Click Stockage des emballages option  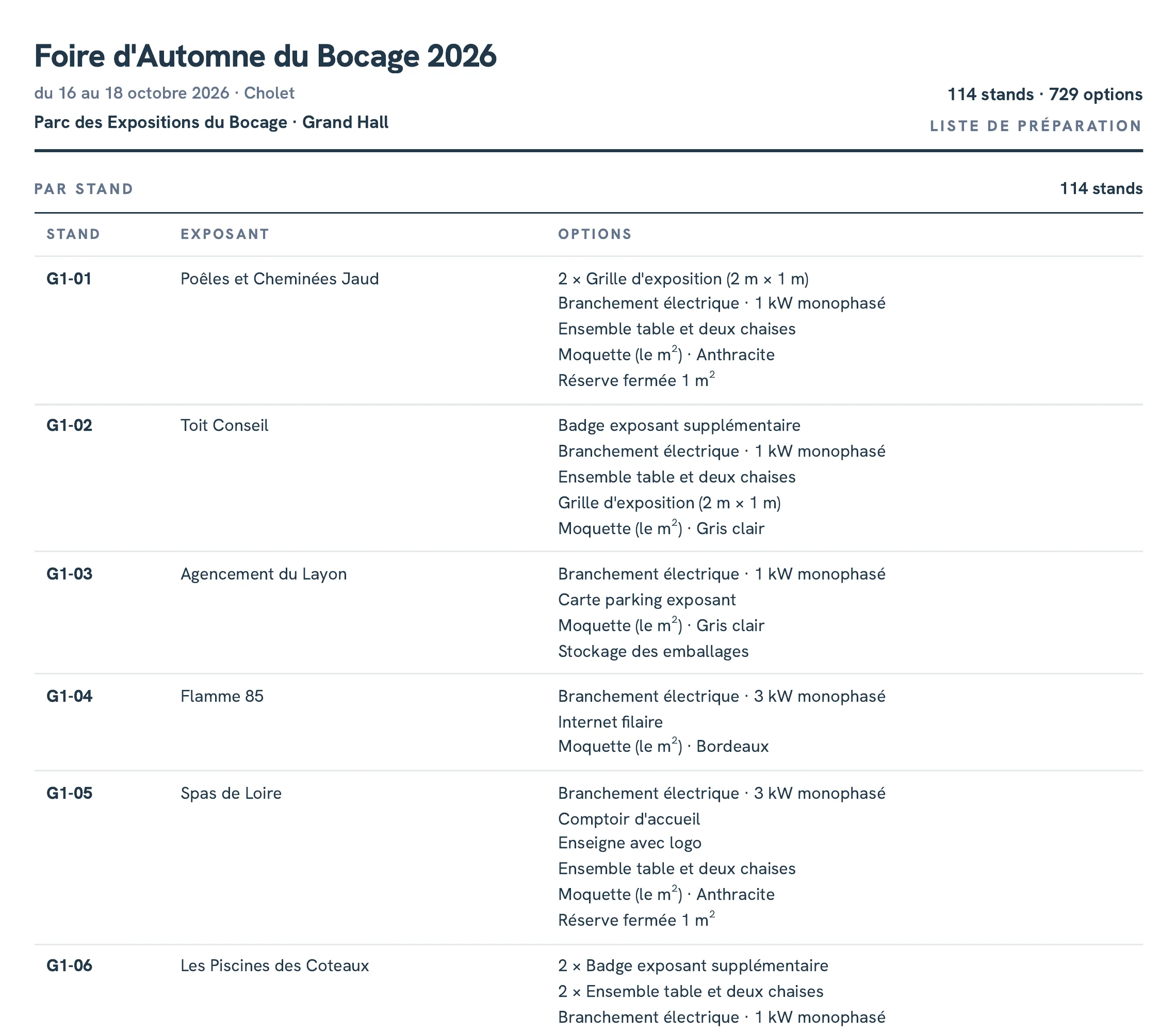[x=653, y=652]
